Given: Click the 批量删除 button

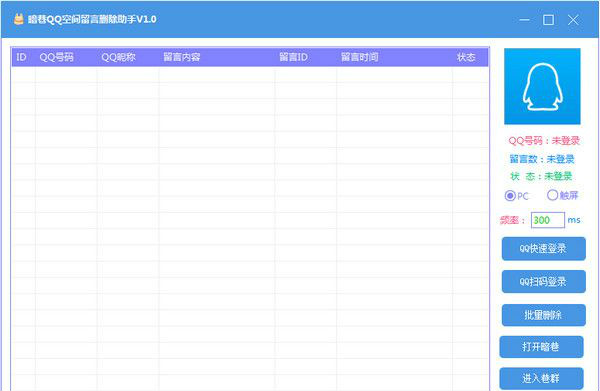Looking at the screenshot, I should pos(543,315).
